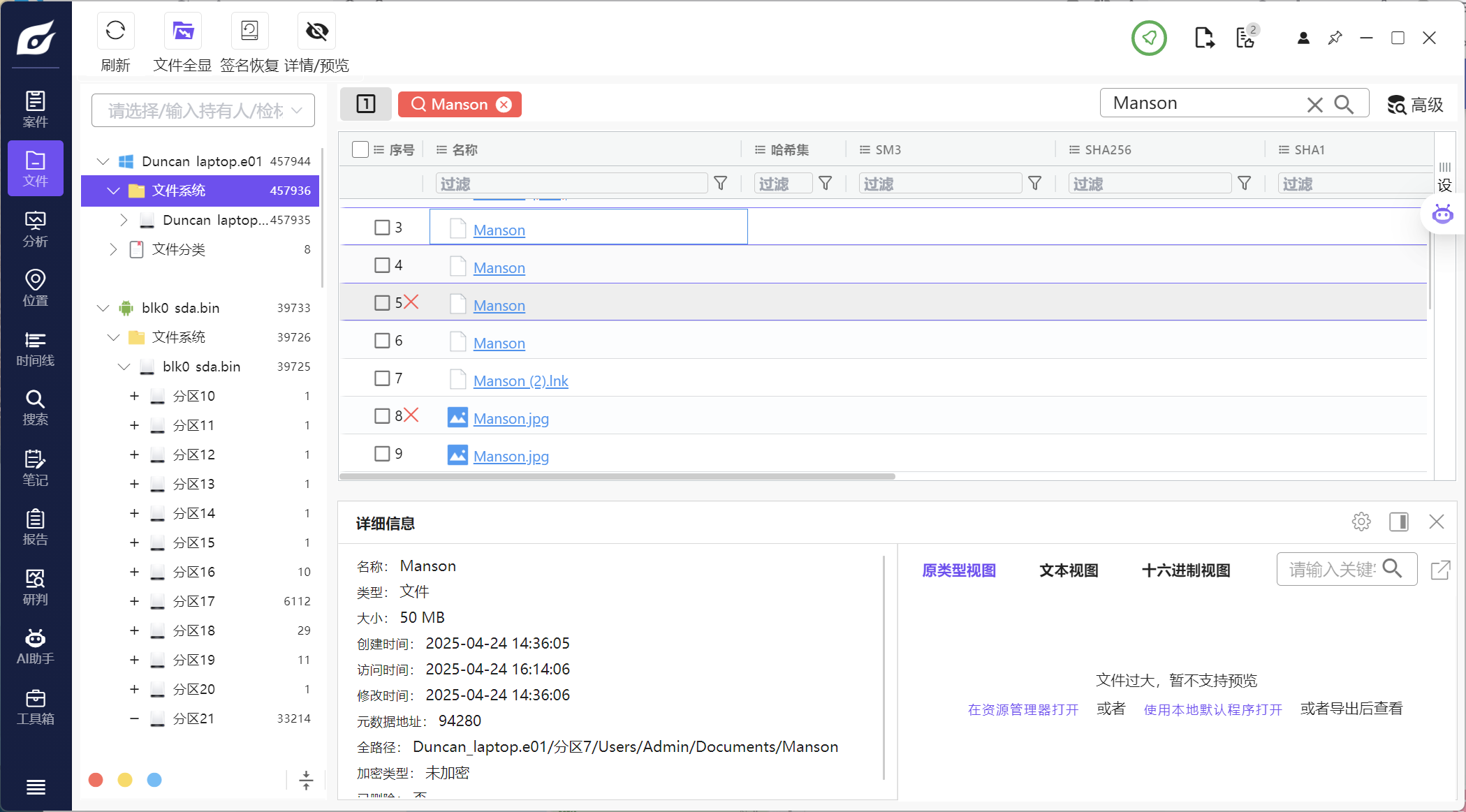Screen dimensions: 1466x812
Task: Click the green location badge icon
Action: pyautogui.click(x=1149, y=38)
